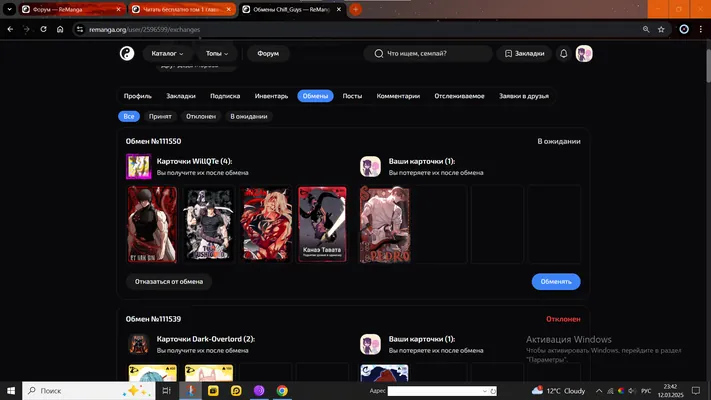This screenshot has width=711, height=400.
Task: Switch to Читать бесплатно browser tab
Action: pos(182,10)
